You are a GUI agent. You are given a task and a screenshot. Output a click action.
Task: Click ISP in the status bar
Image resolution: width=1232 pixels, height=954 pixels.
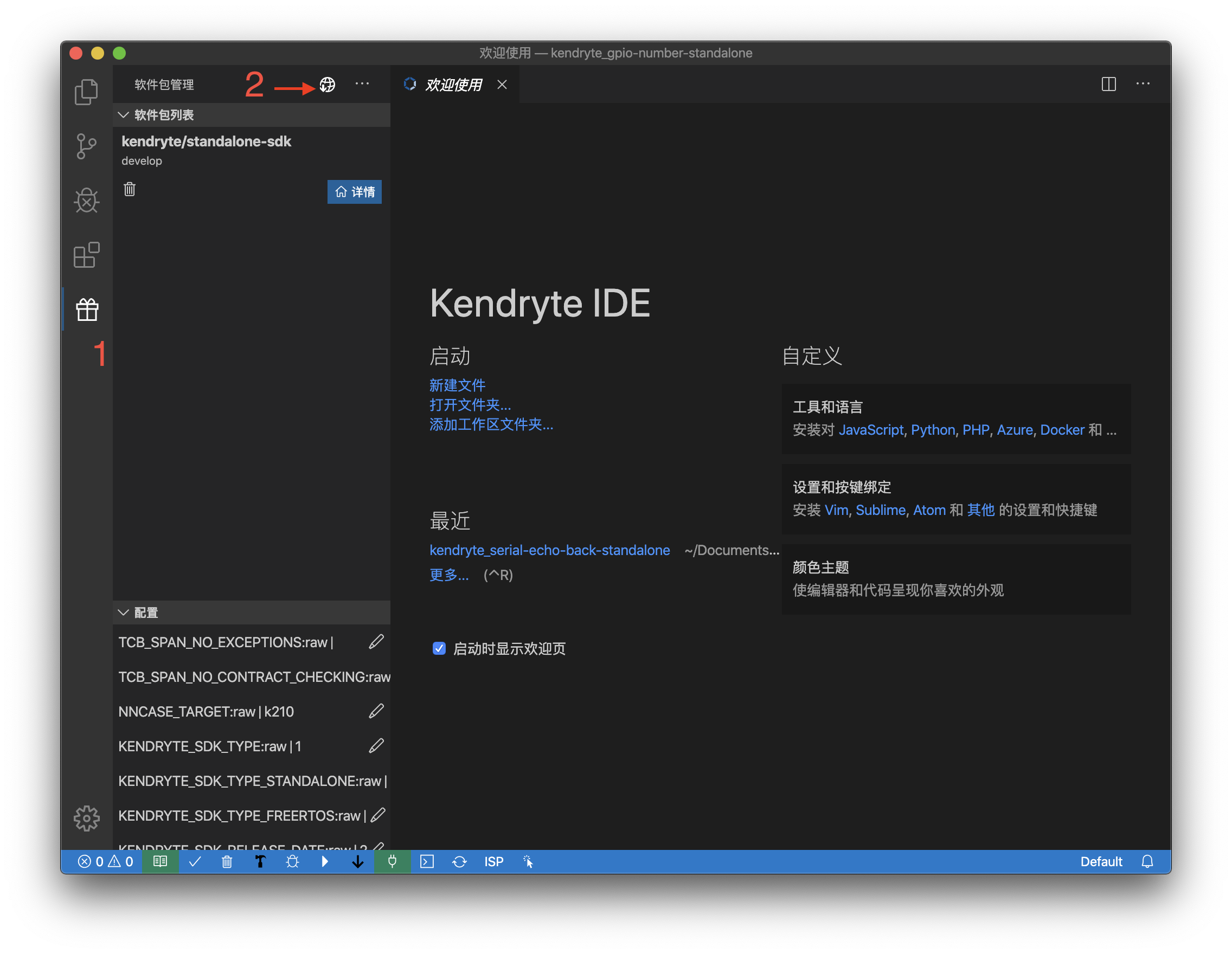[493, 861]
